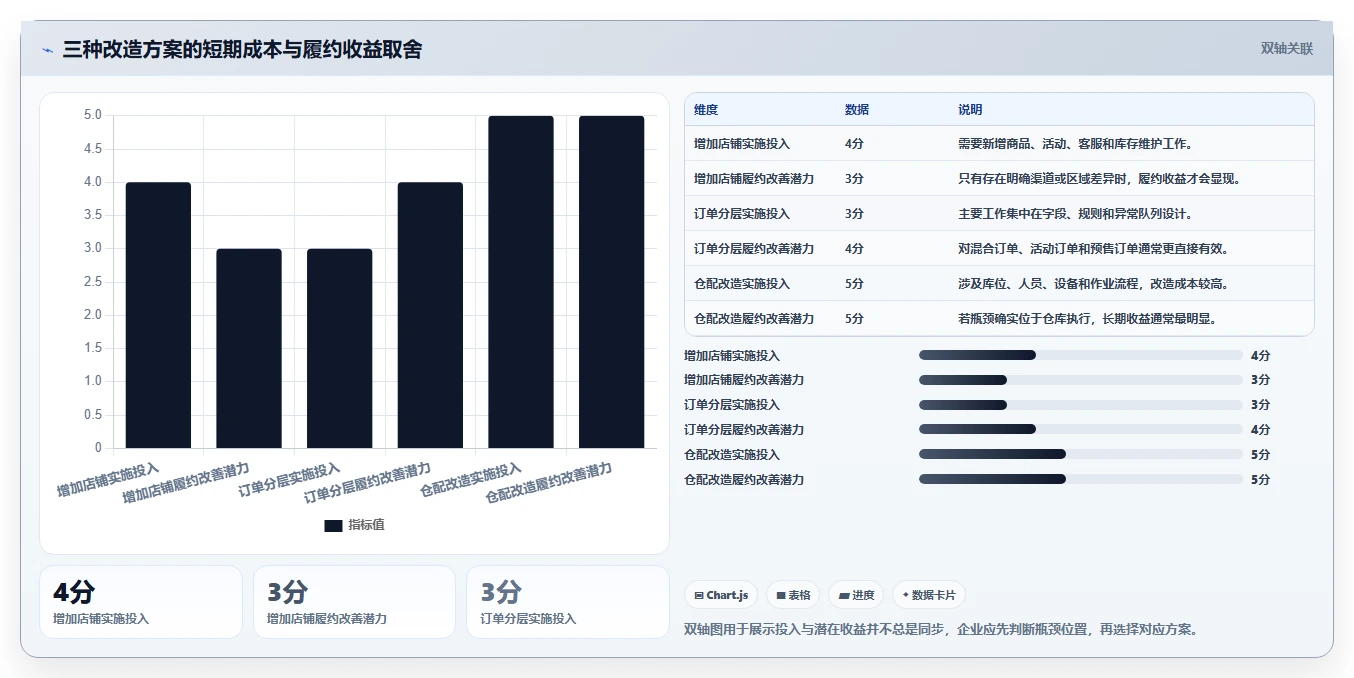Open the 3分 增加店铺履约改善潜力 data card
The height and width of the screenshot is (678, 1354).
[x=354, y=602]
